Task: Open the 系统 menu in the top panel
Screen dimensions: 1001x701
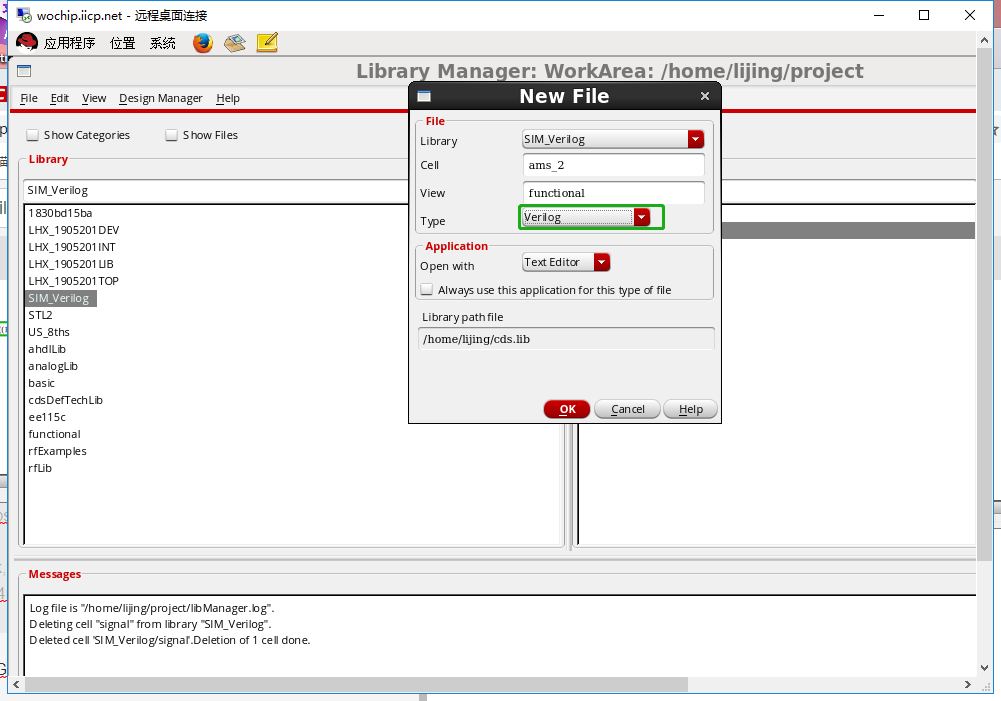Action: [x=162, y=42]
